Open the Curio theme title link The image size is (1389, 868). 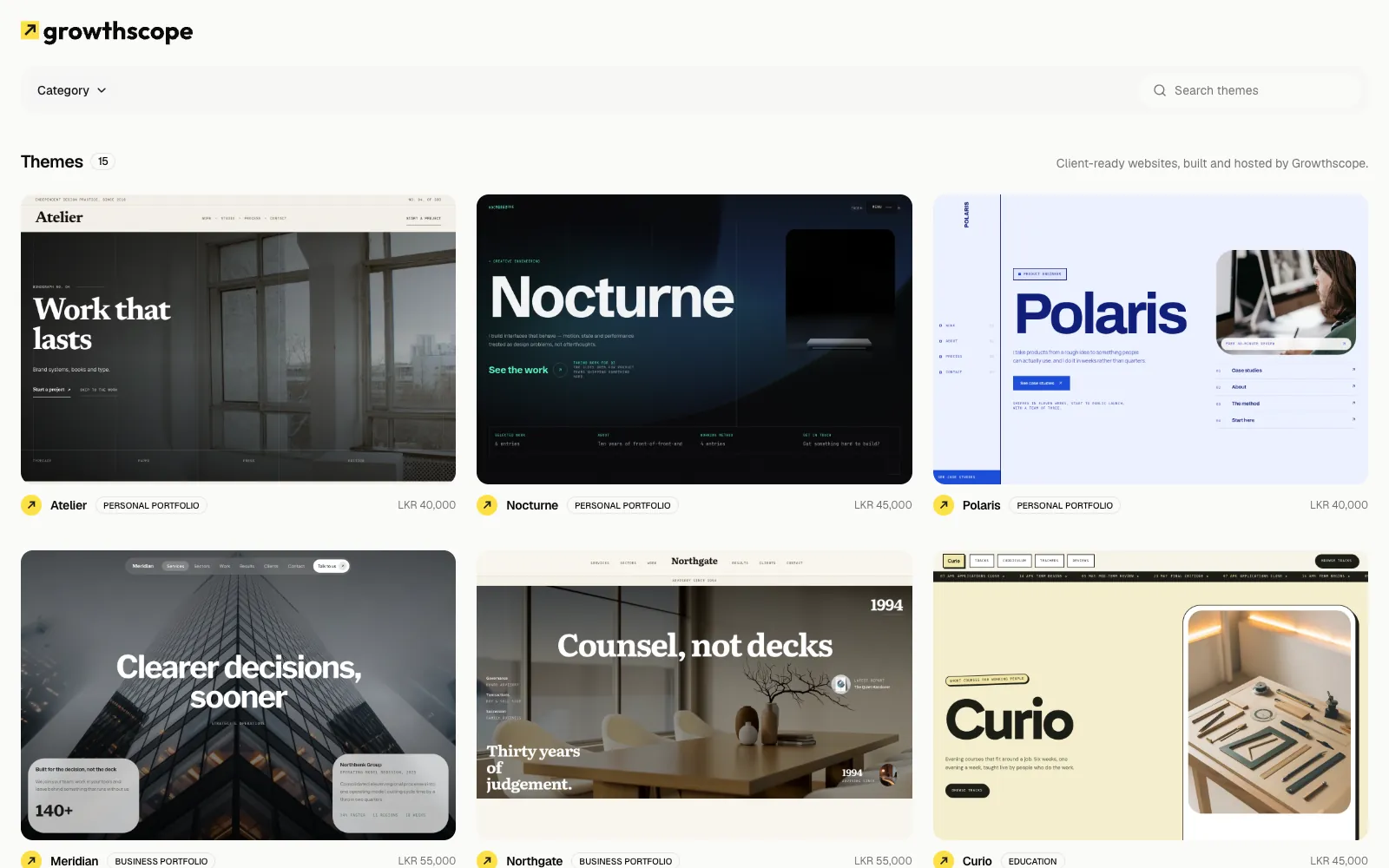[x=977, y=861]
